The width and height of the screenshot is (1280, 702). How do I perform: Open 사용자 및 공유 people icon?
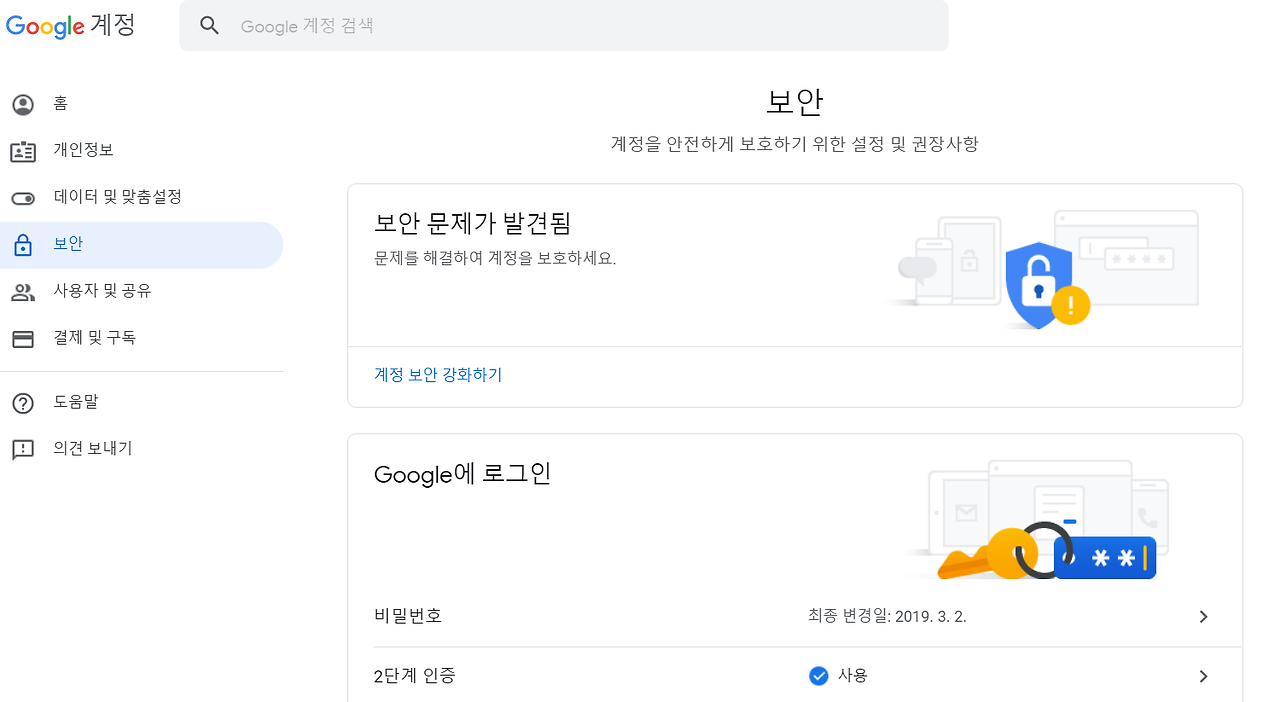click(23, 292)
